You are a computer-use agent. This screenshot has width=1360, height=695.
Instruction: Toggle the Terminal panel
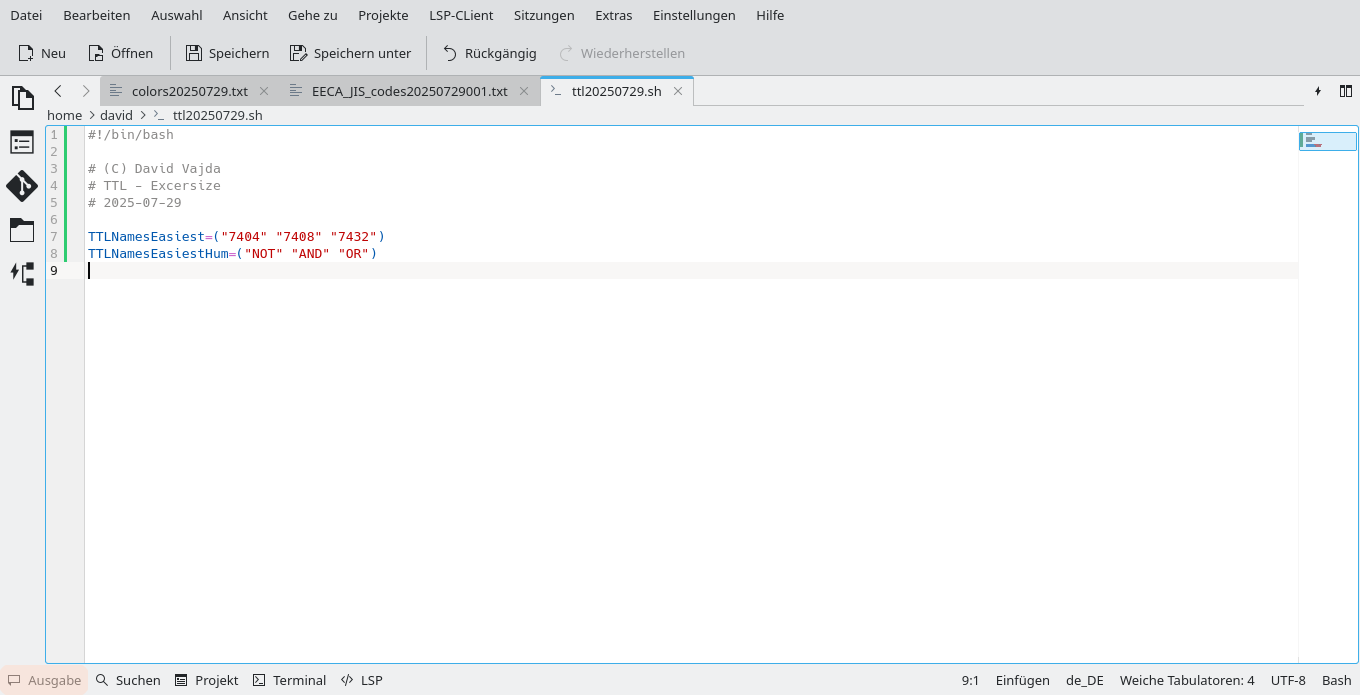point(289,680)
